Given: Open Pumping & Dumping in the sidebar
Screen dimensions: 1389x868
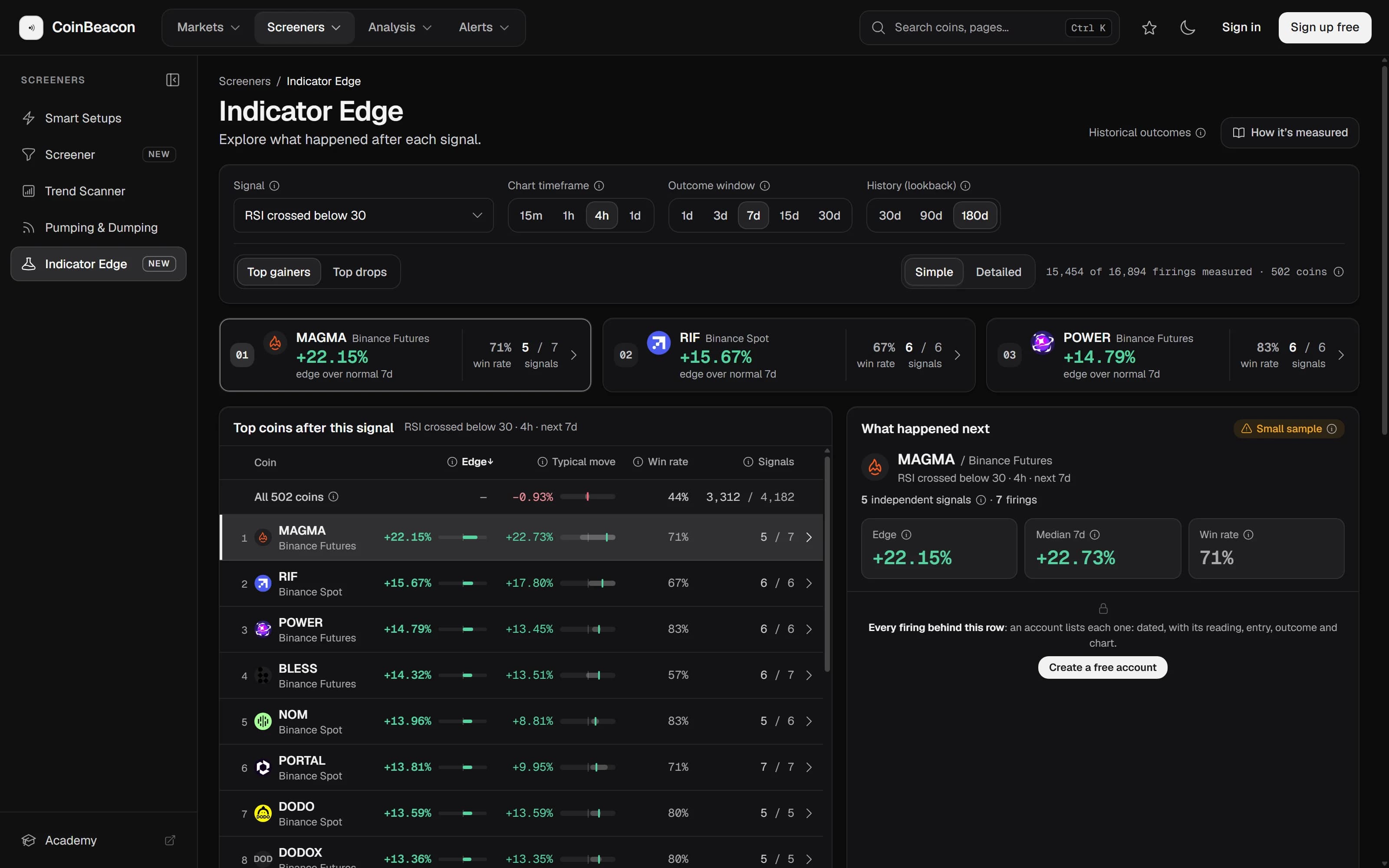Looking at the screenshot, I should click(x=98, y=227).
